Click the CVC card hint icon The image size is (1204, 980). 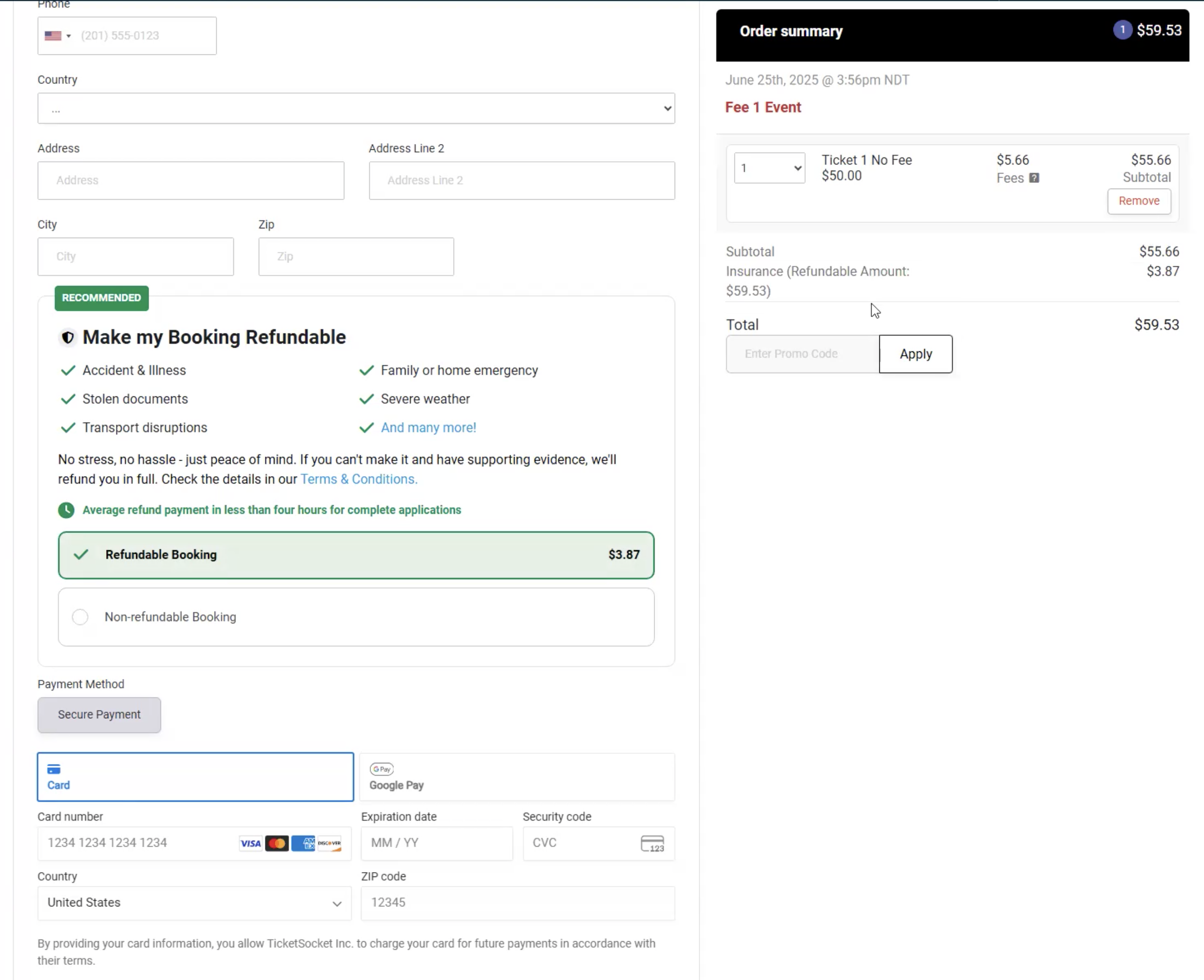point(652,844)
